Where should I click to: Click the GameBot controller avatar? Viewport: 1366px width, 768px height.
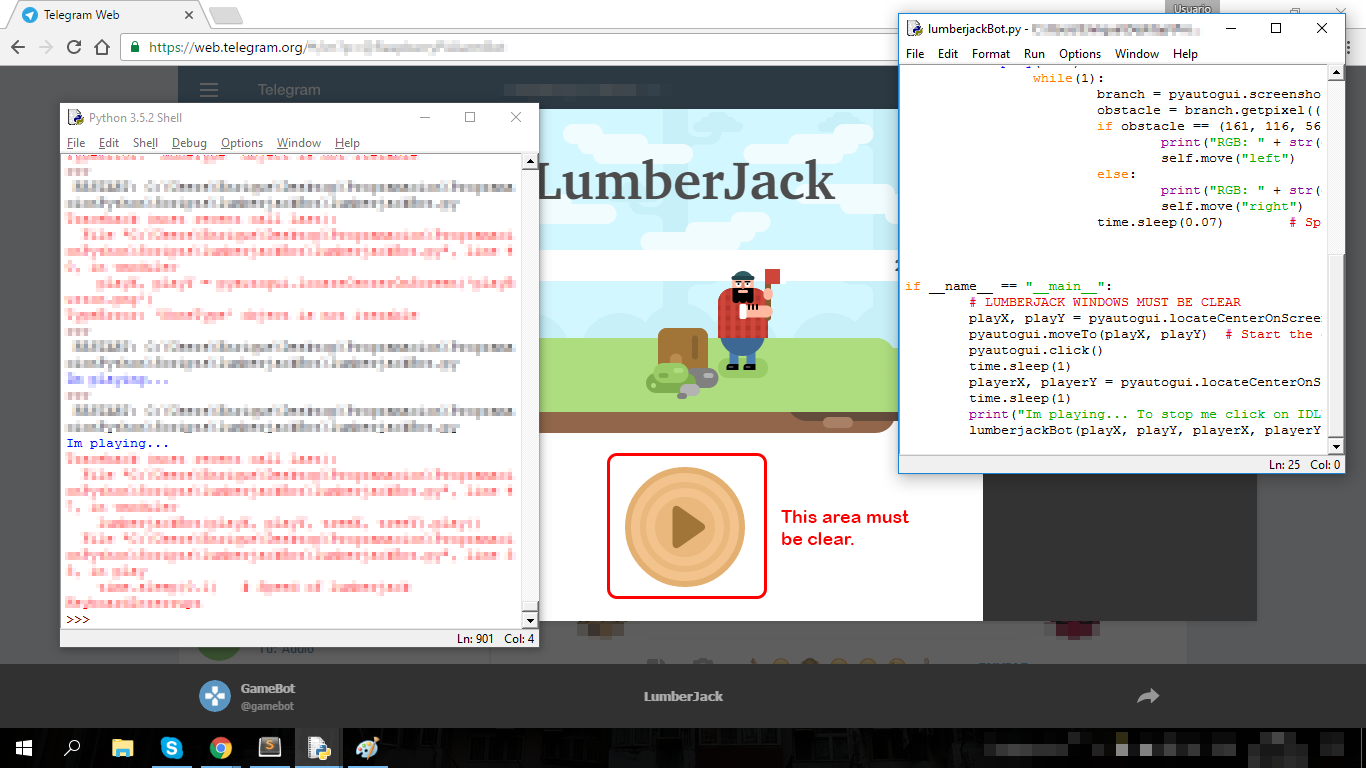(215, 696)
